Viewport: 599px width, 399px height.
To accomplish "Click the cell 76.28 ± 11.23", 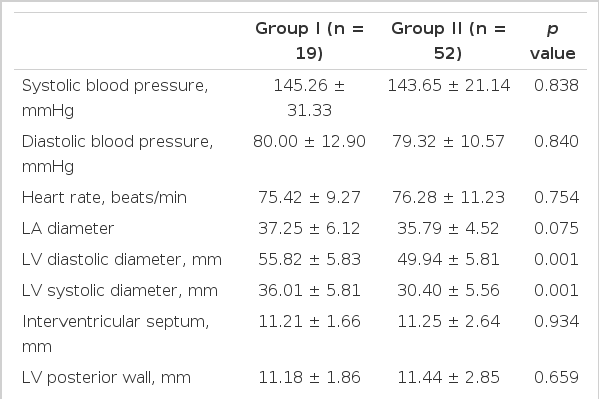I will point(448,198).
